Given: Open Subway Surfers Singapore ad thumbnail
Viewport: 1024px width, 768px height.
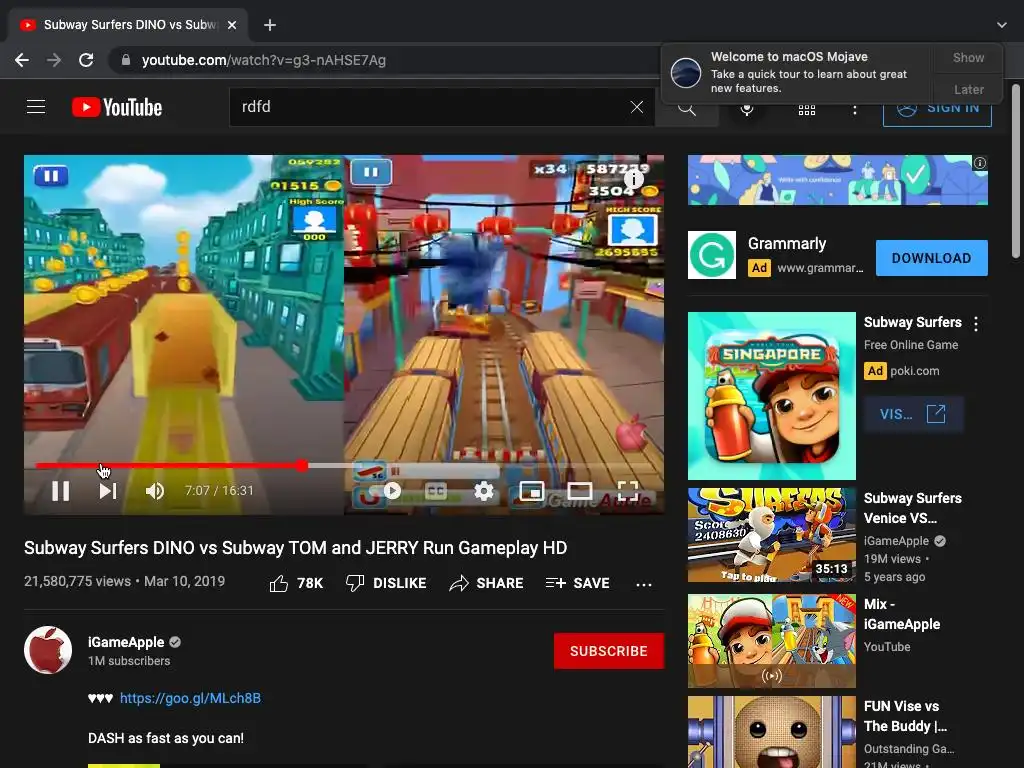Looking at the screenshot, I should click(771, 396).
